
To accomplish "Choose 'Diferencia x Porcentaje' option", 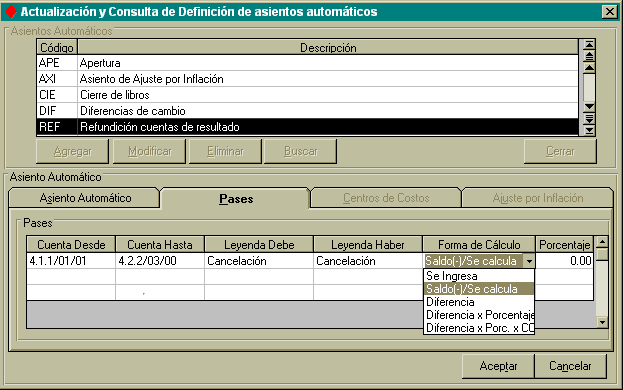I will coord(479,315).
